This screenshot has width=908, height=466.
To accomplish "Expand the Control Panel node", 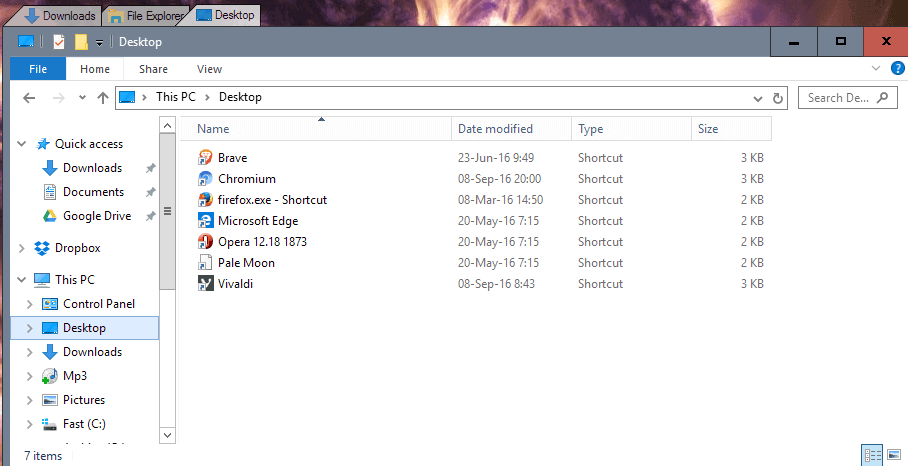I will pos(30,304).
